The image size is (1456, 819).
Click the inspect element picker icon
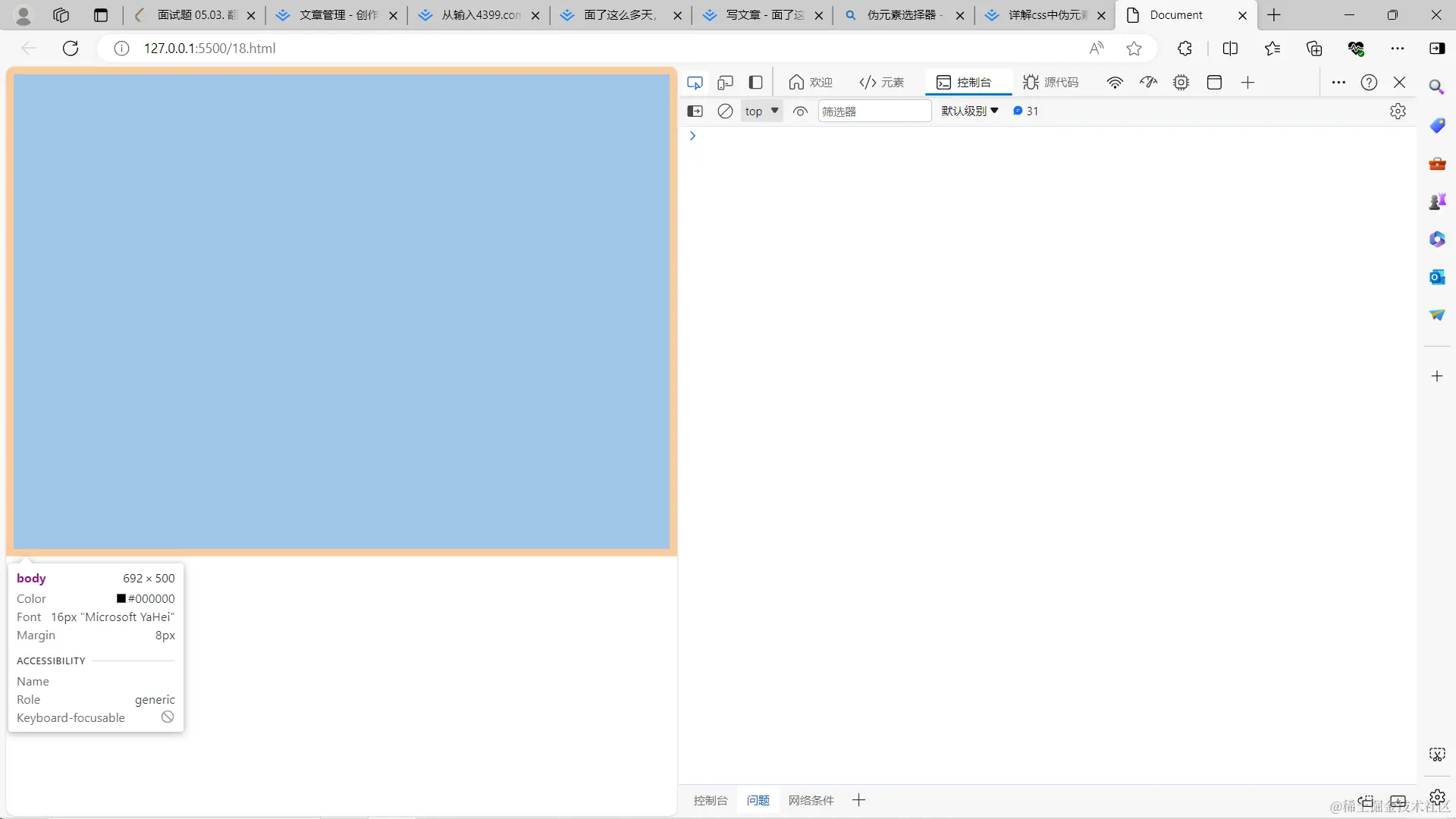pyautogui.click(x=695, y=83)
